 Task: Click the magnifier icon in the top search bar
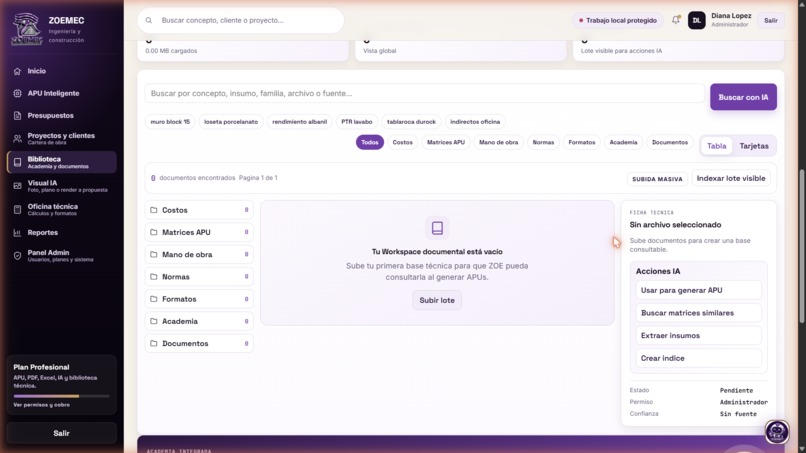pyautogui.click(x=149, y=21)
